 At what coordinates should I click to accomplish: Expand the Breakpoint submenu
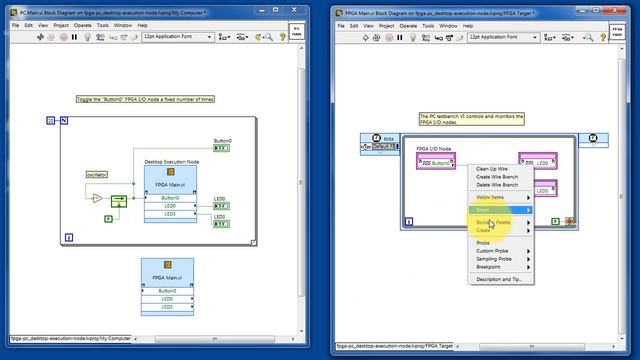click(501, 267)
